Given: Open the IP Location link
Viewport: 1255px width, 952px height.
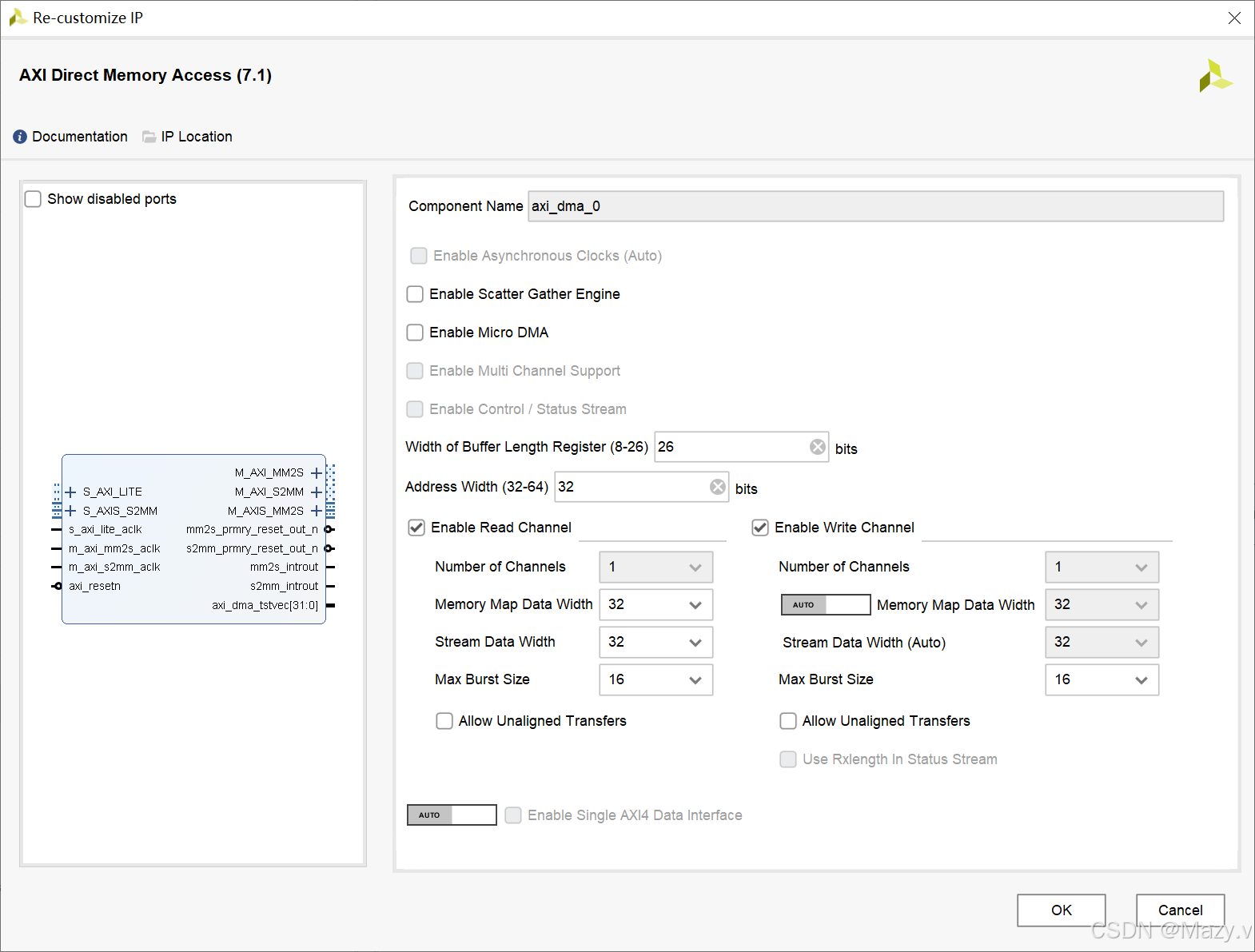Looking at the screenshot, I should [x=197, y=137].
